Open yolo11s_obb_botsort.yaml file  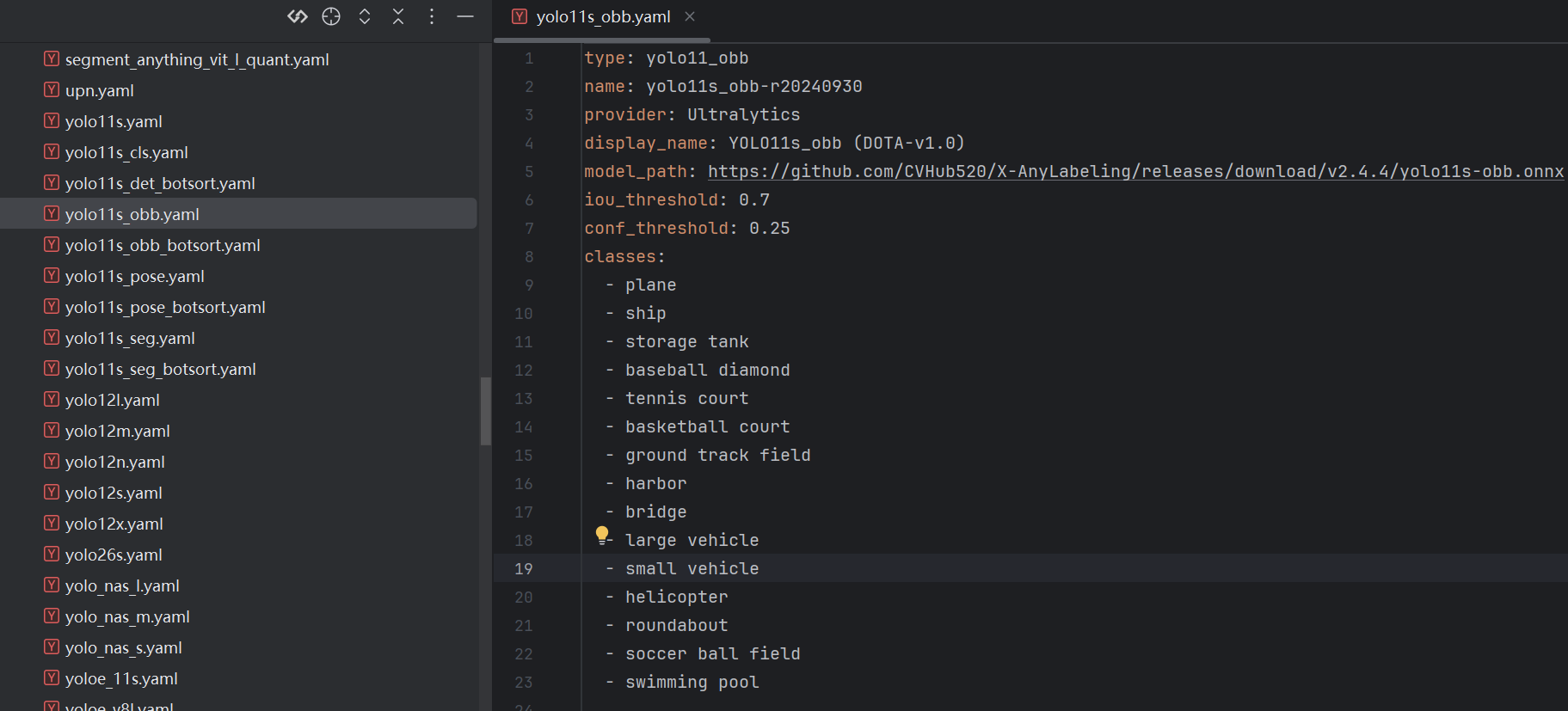(163, 245)
